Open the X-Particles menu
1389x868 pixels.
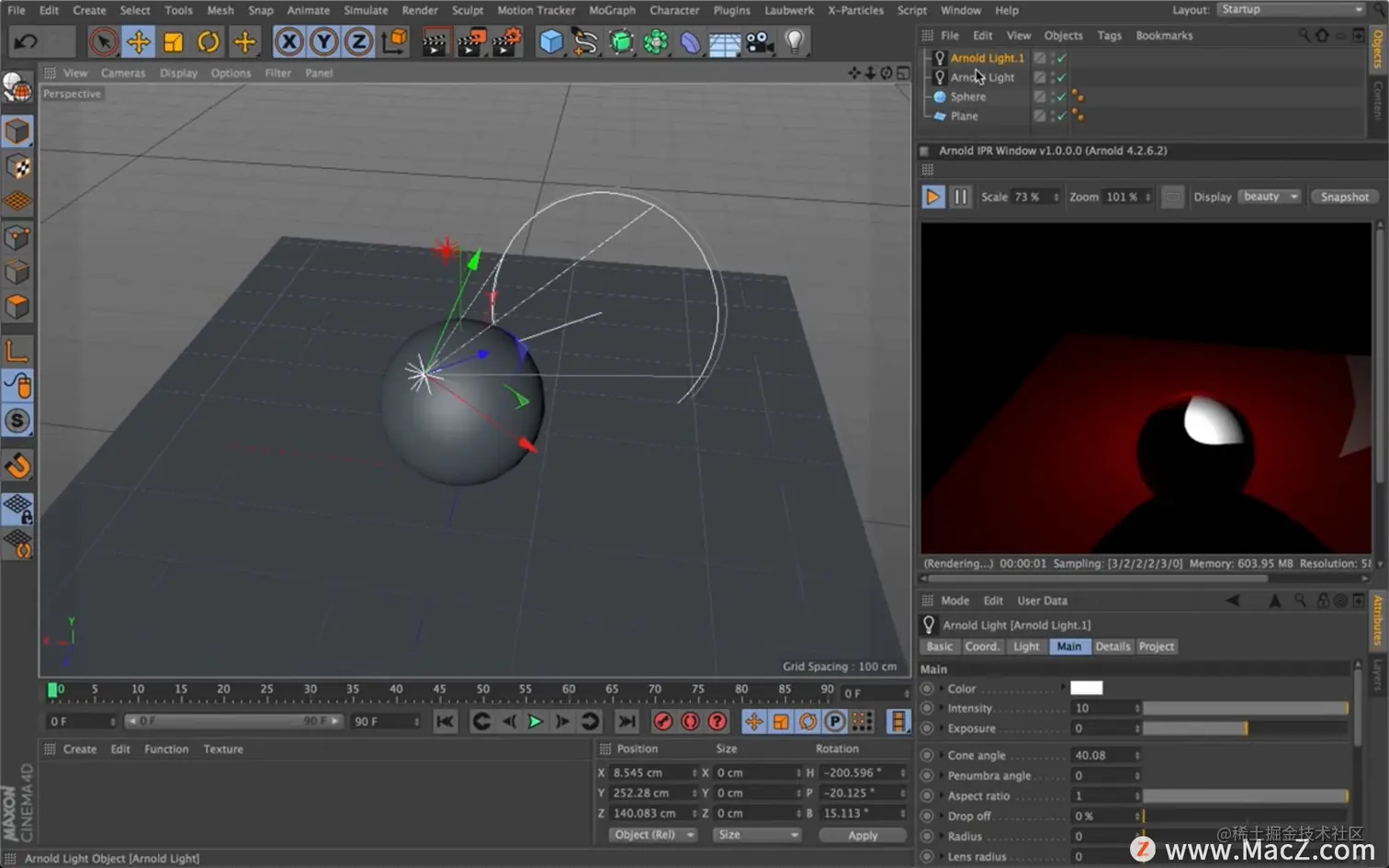(x=855, y=10)
